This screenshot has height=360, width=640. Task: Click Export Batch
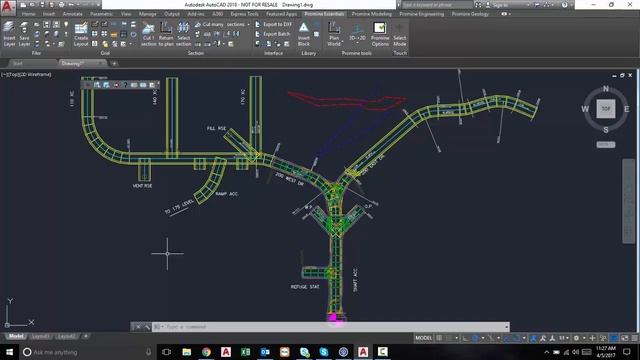click(273, 34)
